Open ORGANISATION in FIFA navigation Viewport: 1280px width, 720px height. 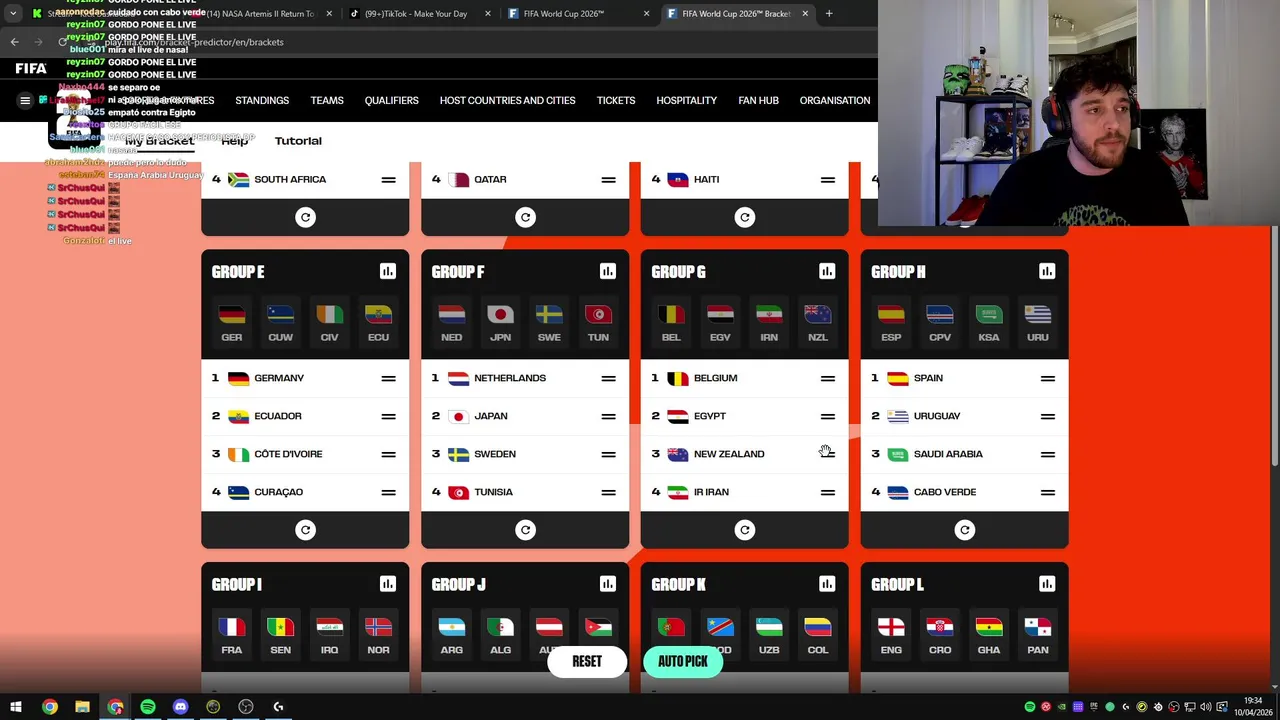(835, 100)
